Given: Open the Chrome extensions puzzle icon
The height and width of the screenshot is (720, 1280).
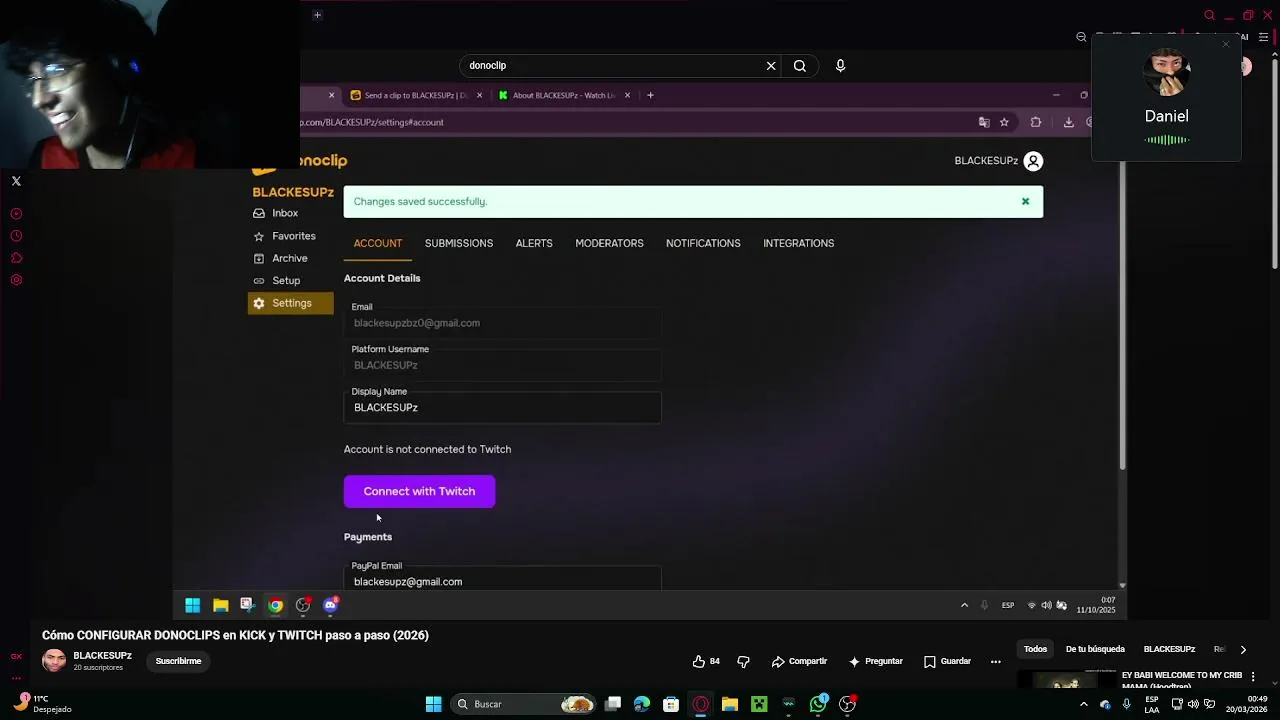Looking at the screenshot, I should pyautogui.click(x=1036, y=122).
